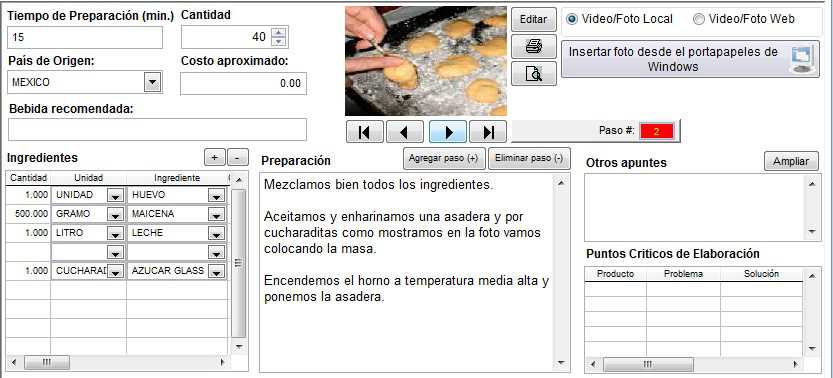Insert photo from the Windows clipboard
This screenshot has height=378, width=833.
(690, 59)
